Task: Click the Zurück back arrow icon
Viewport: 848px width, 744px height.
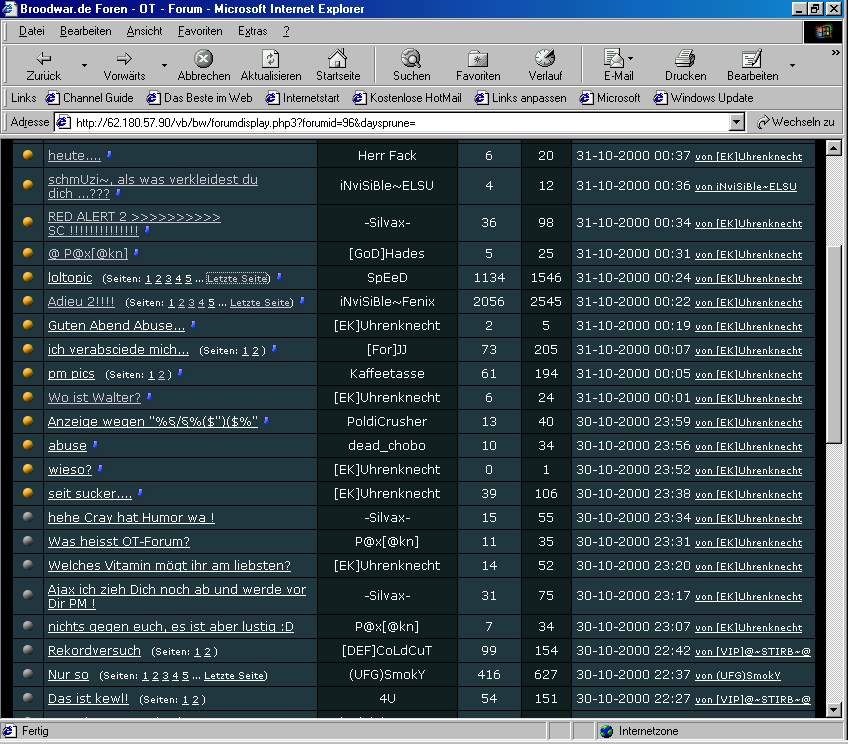Action: tap(43, 59)
